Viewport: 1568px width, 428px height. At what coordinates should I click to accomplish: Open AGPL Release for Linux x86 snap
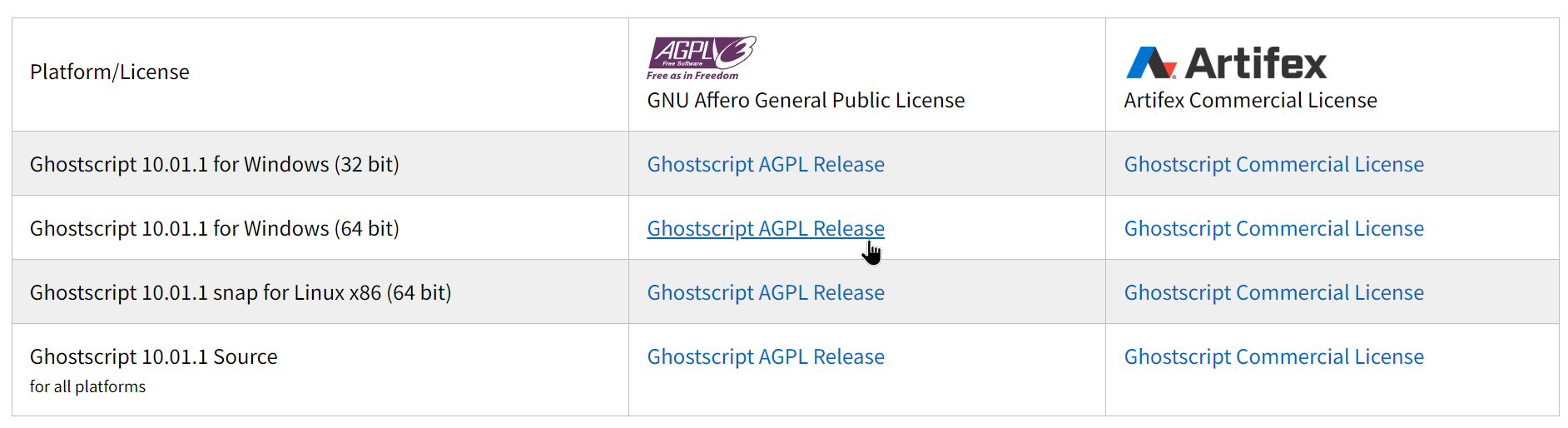pos(766,292)
